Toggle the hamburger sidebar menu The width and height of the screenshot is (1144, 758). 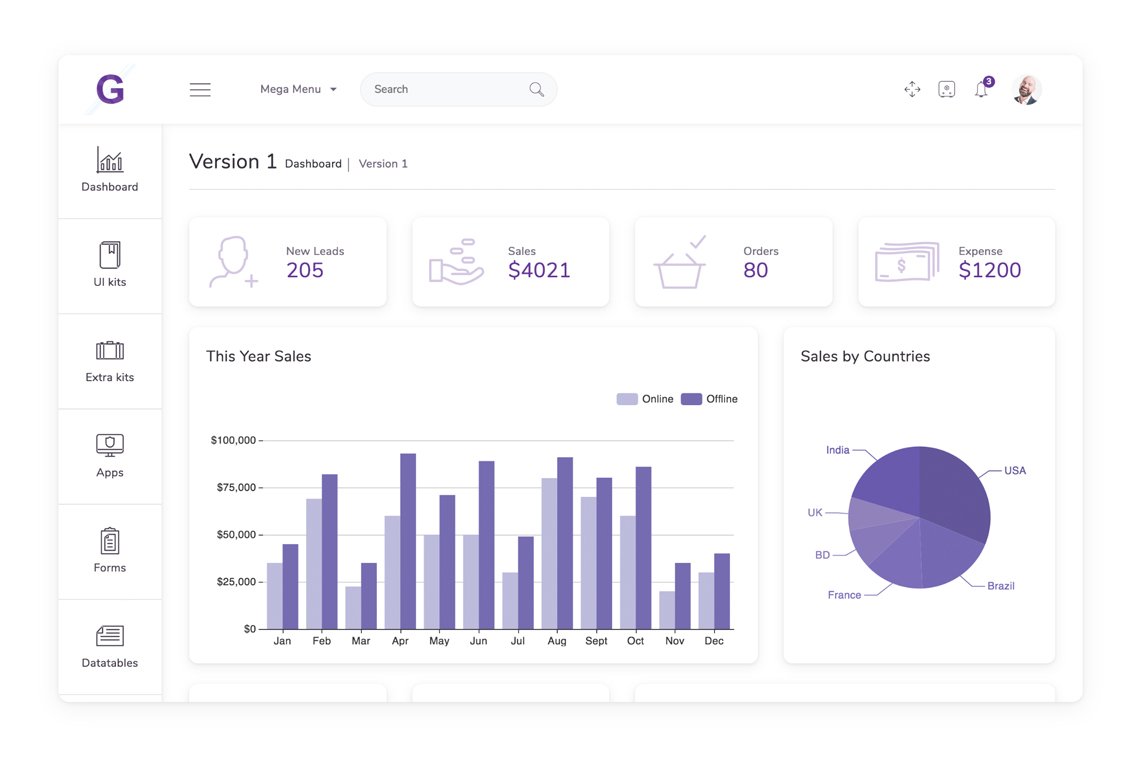(x=200, y=90)
